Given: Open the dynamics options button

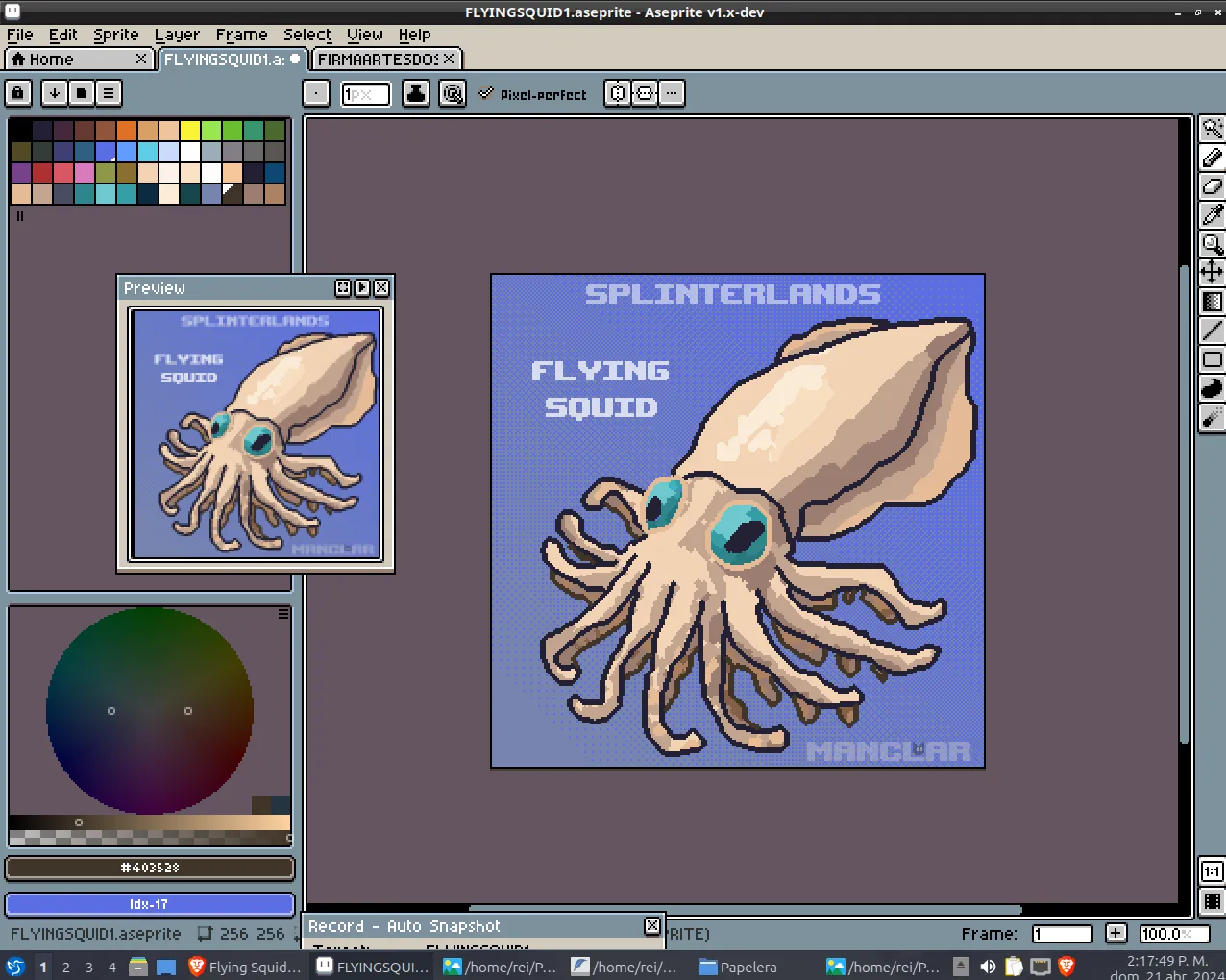Looking at the screenshot, I should pos(453,93).
